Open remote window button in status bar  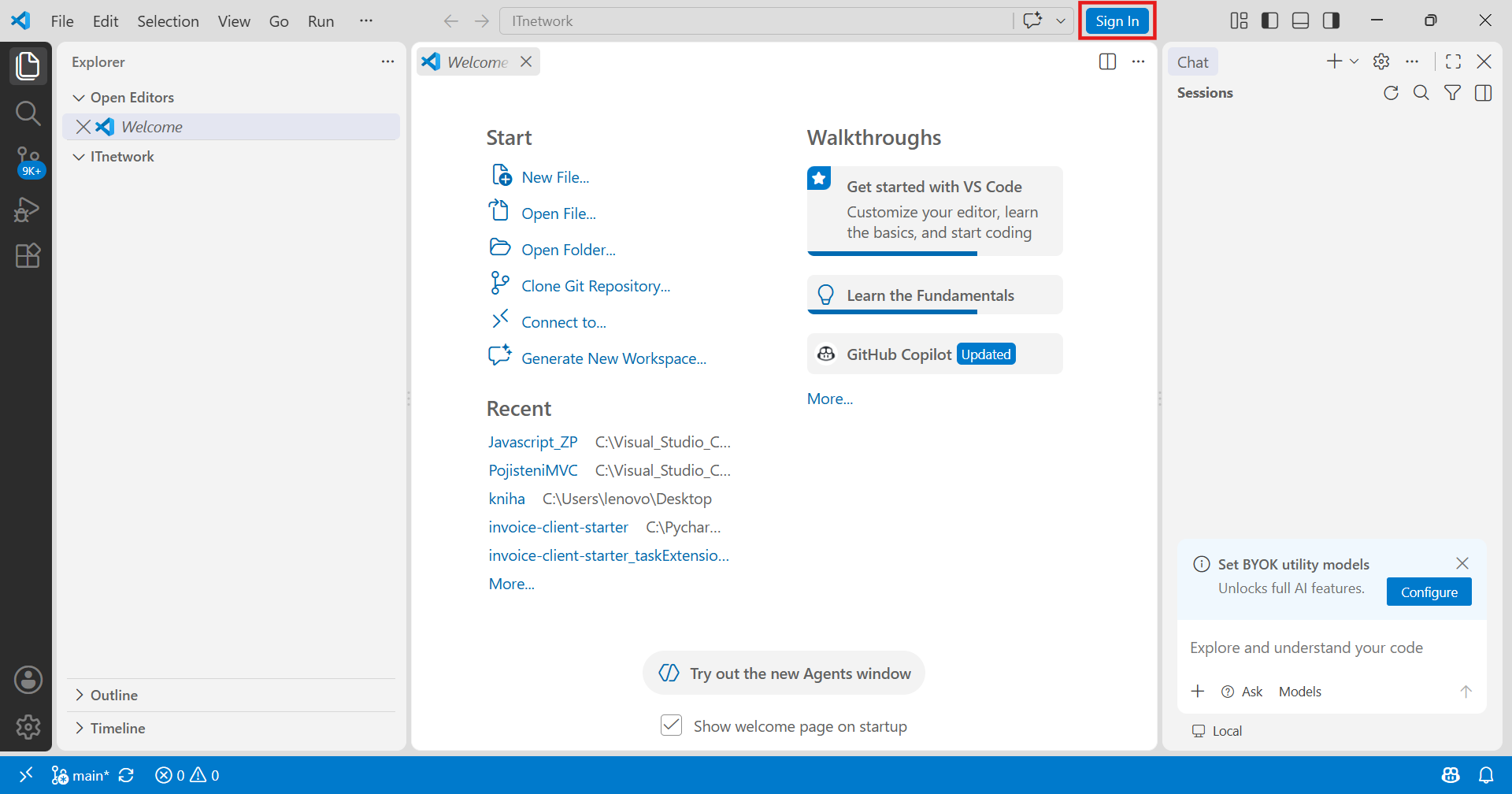(x=26, y=775)
